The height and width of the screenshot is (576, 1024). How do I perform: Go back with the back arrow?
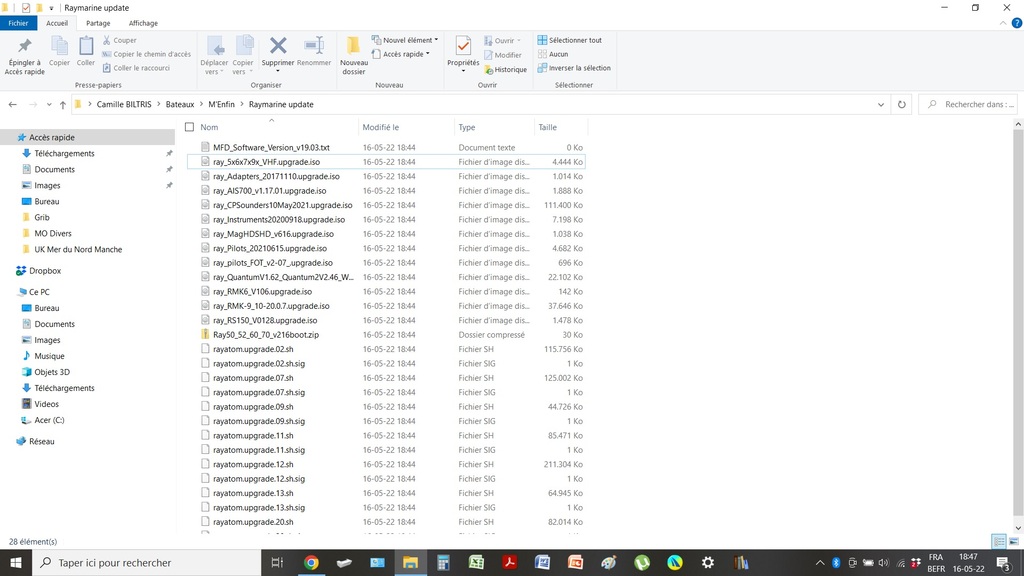tap(12, 104)
